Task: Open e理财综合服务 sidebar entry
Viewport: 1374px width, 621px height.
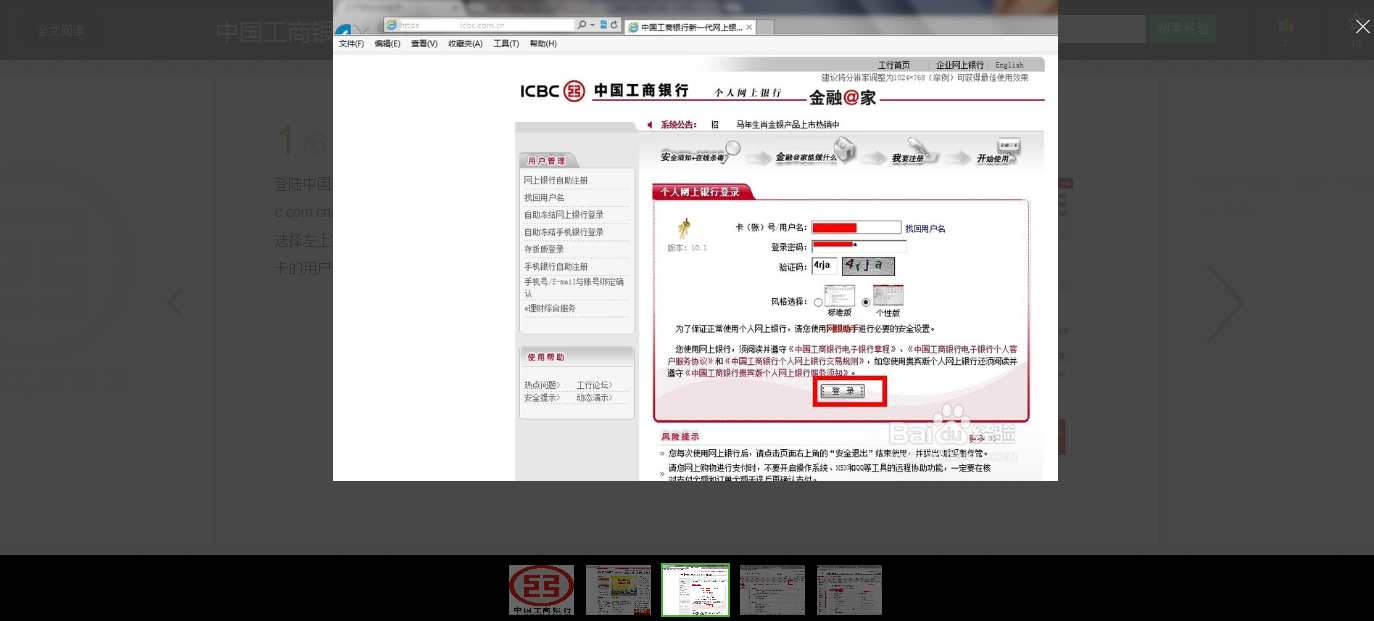Action: [x=550, y=309]
